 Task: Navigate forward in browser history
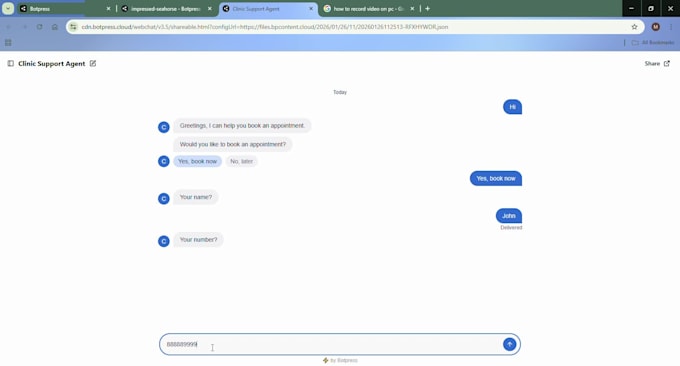point(24,27)
